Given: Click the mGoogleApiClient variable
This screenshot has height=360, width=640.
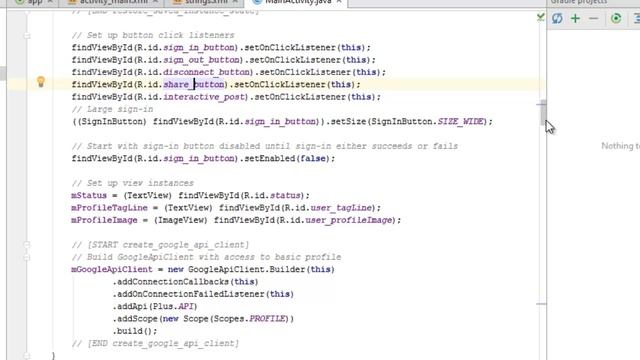Looking at the screenshot, I should pyautogui.click(x=111, y=269).
